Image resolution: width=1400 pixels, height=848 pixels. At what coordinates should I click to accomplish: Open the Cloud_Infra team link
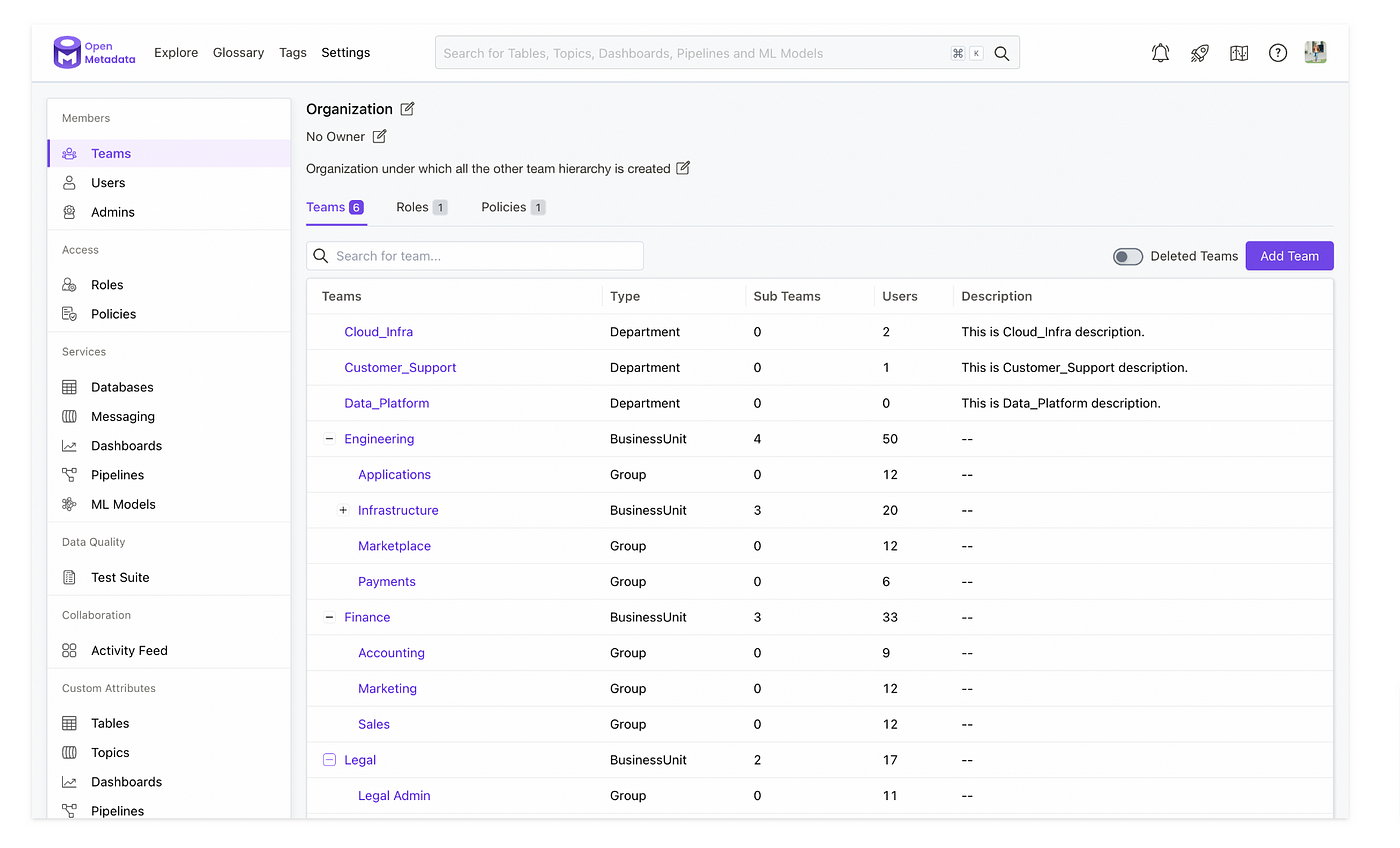click(x=379, y=332)
